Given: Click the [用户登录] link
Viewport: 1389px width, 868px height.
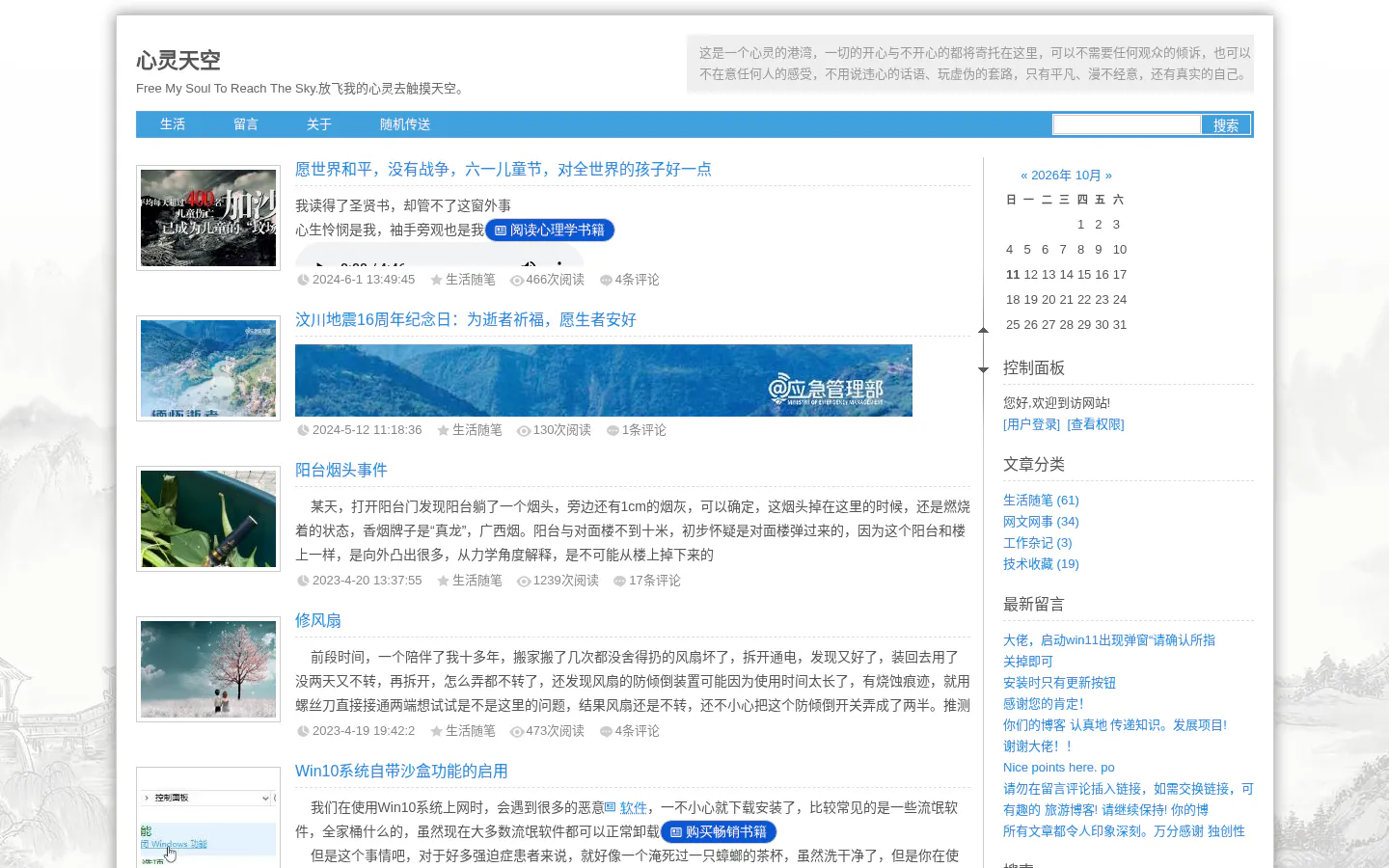Looking at the screenshot, I should (x=1031, y=424).
